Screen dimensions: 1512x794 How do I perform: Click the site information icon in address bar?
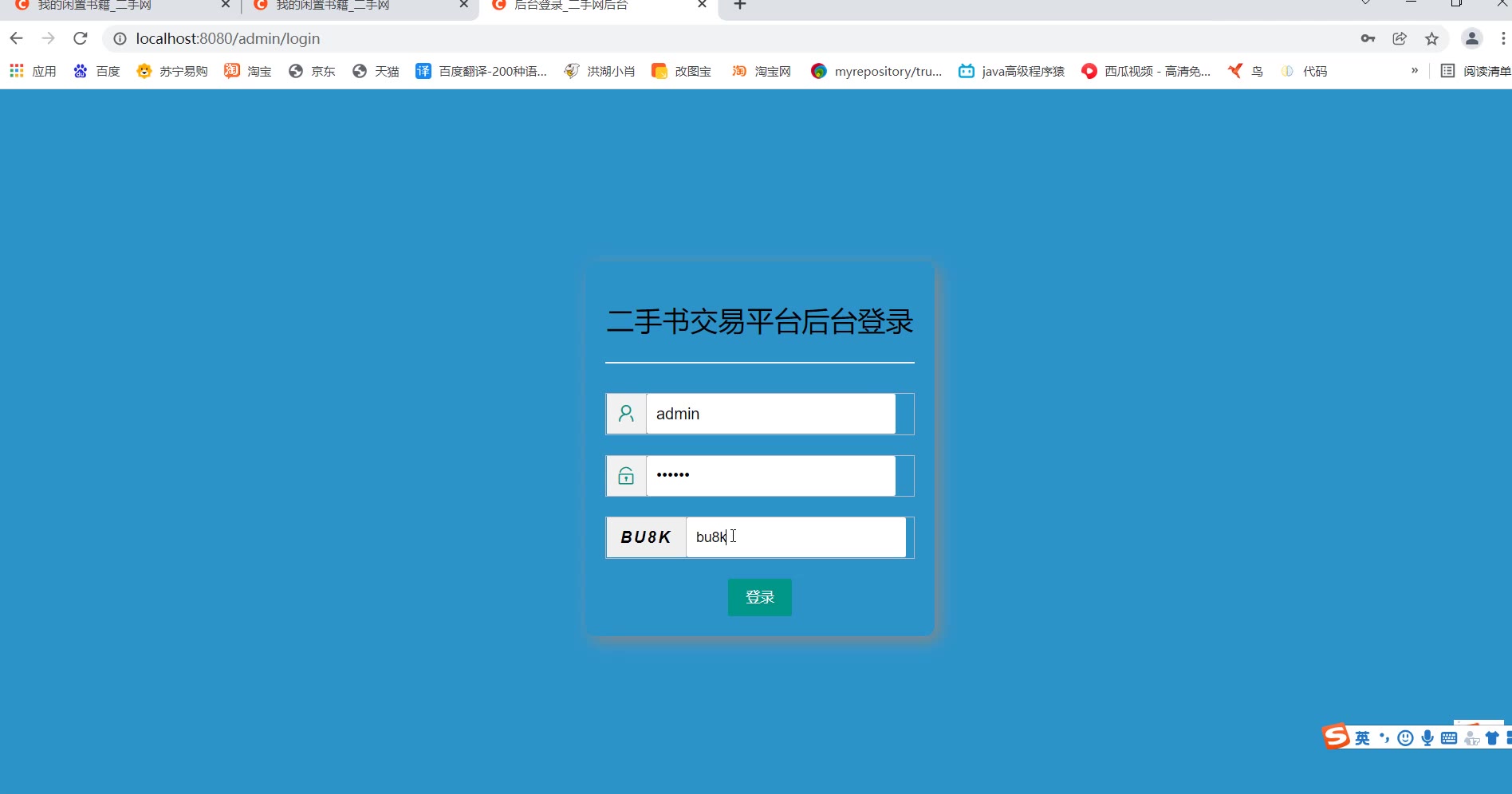[120, 38]
